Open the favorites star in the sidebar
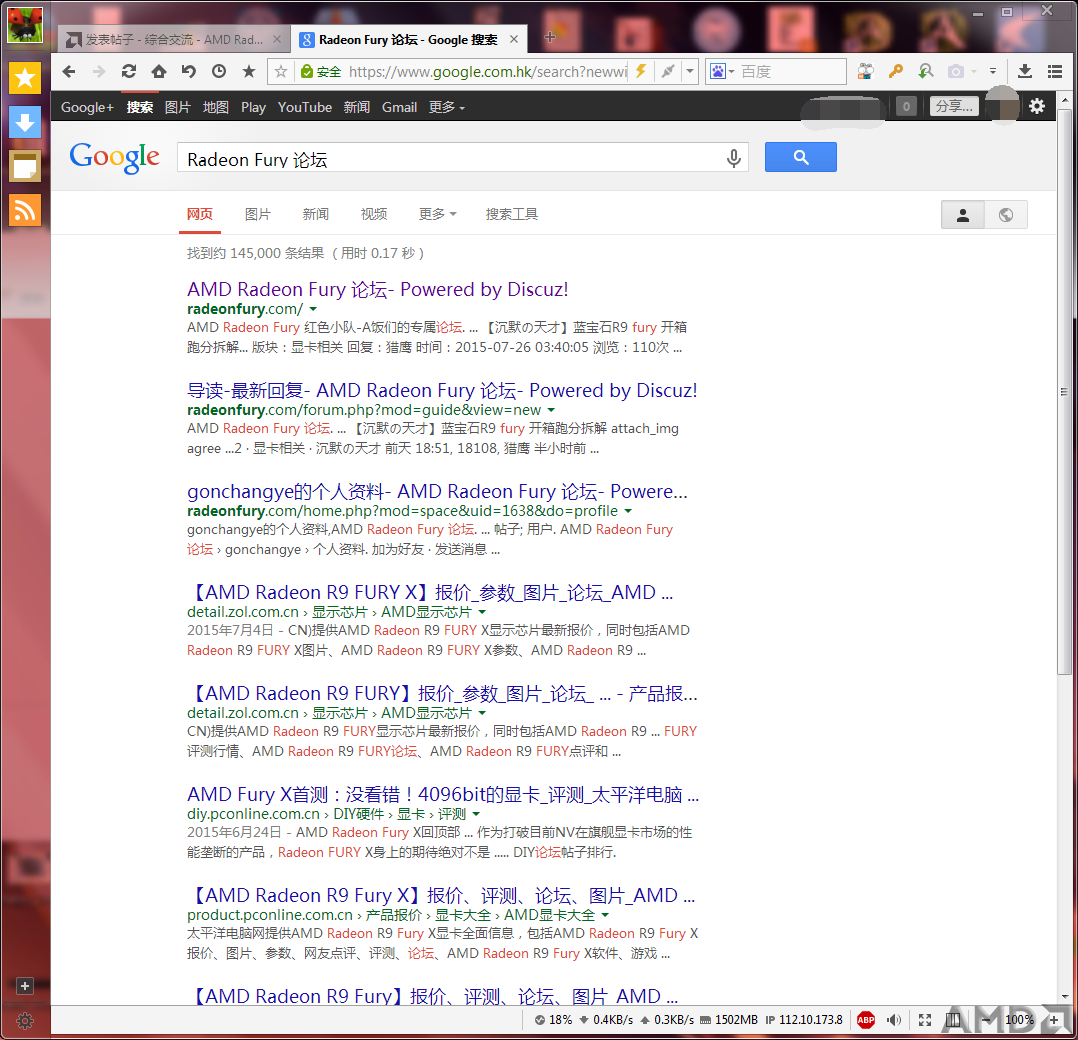 coord(25,78)
